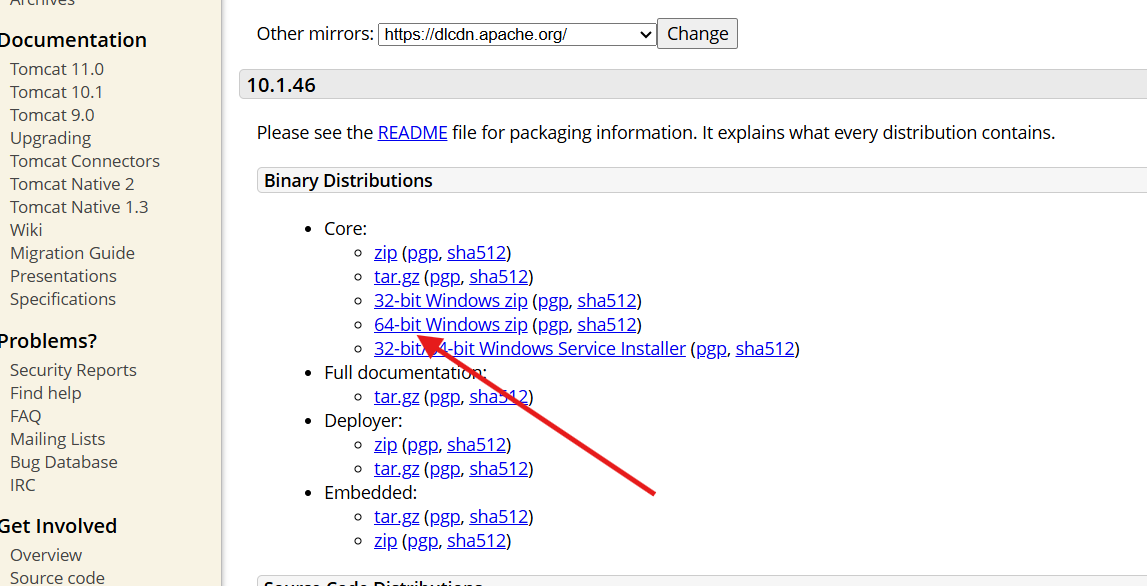This screenshot has width=1147, height=586.
Task: Download the Deployer zip
Action: click(x=386, y=445)
